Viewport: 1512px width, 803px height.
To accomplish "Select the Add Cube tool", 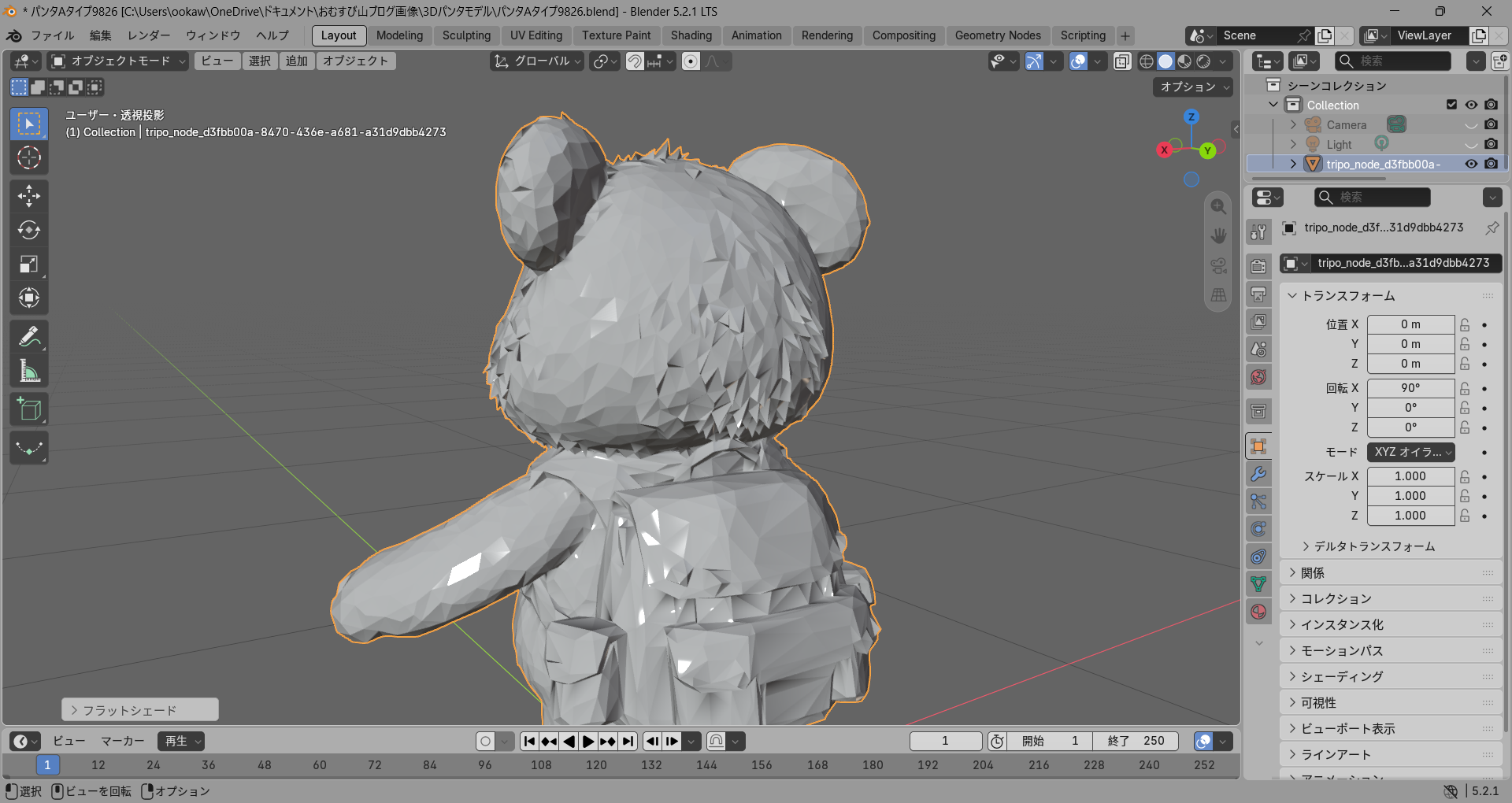I will pos(29,409).
